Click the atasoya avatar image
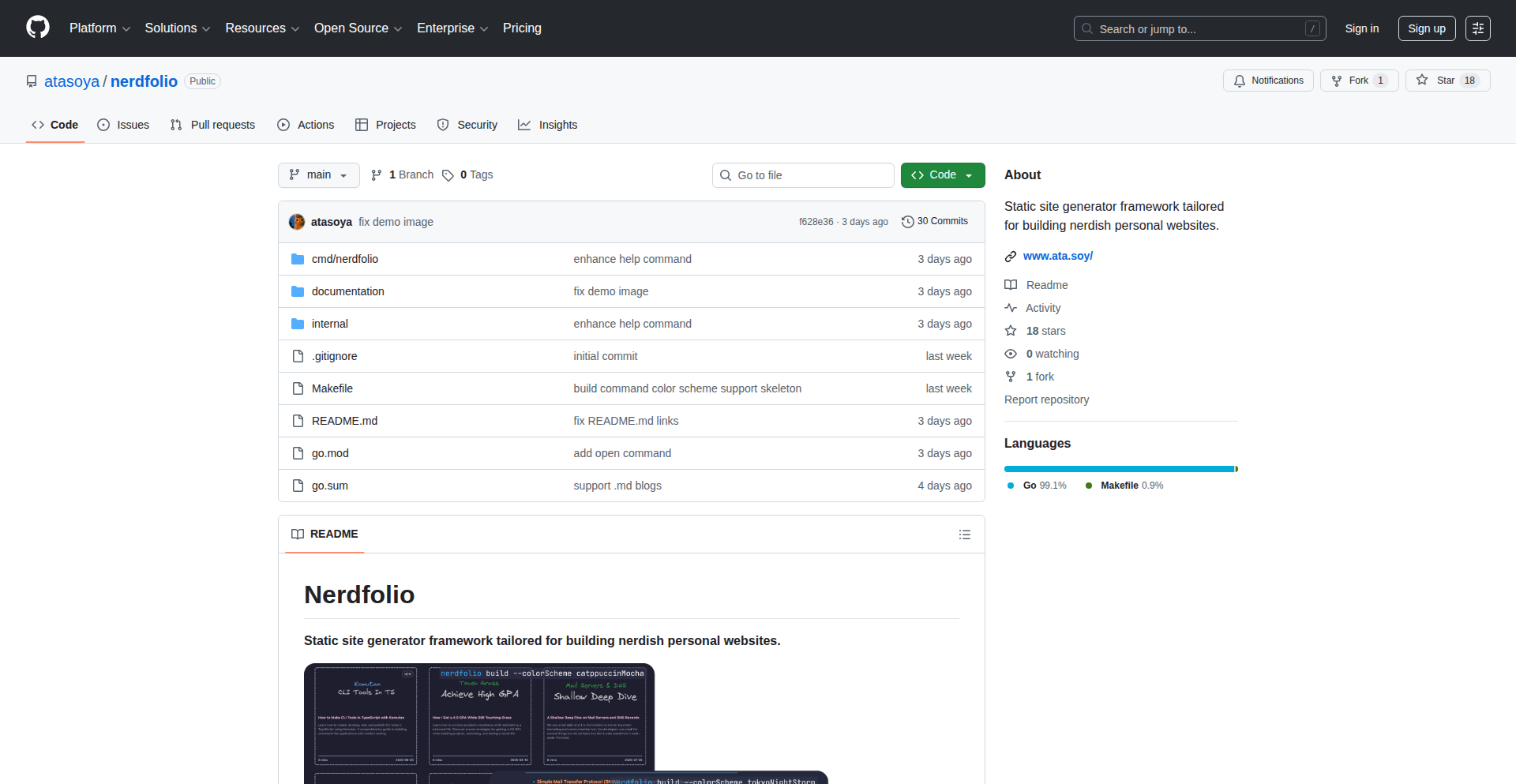Image resolution: width=1516 pixels, height=784 pixels. click(297, 222)
